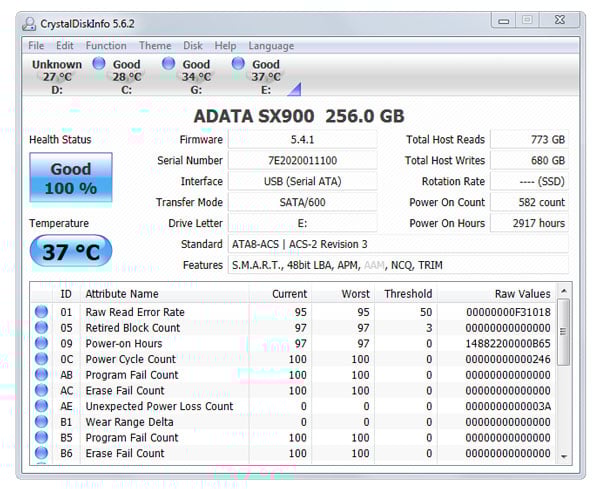Click the status orb in row B6
The height and width of the screenshot is (489, 600).
click(41, 453)
